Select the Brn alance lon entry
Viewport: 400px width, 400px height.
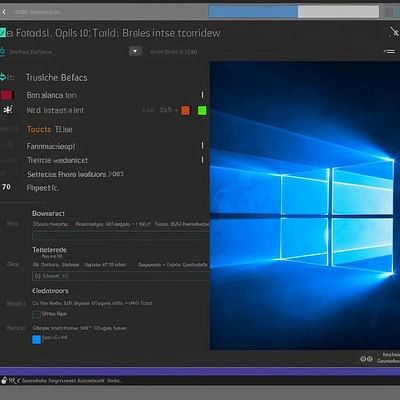52,95
